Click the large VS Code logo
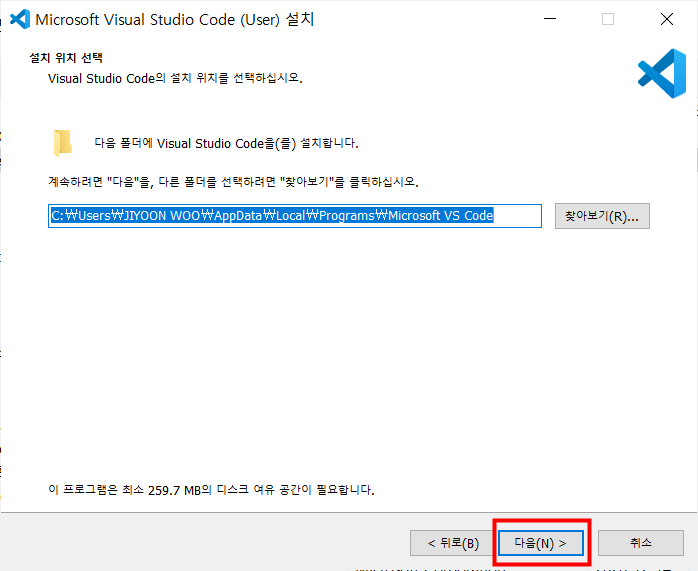The image size is (698, 571). [662, 74]
